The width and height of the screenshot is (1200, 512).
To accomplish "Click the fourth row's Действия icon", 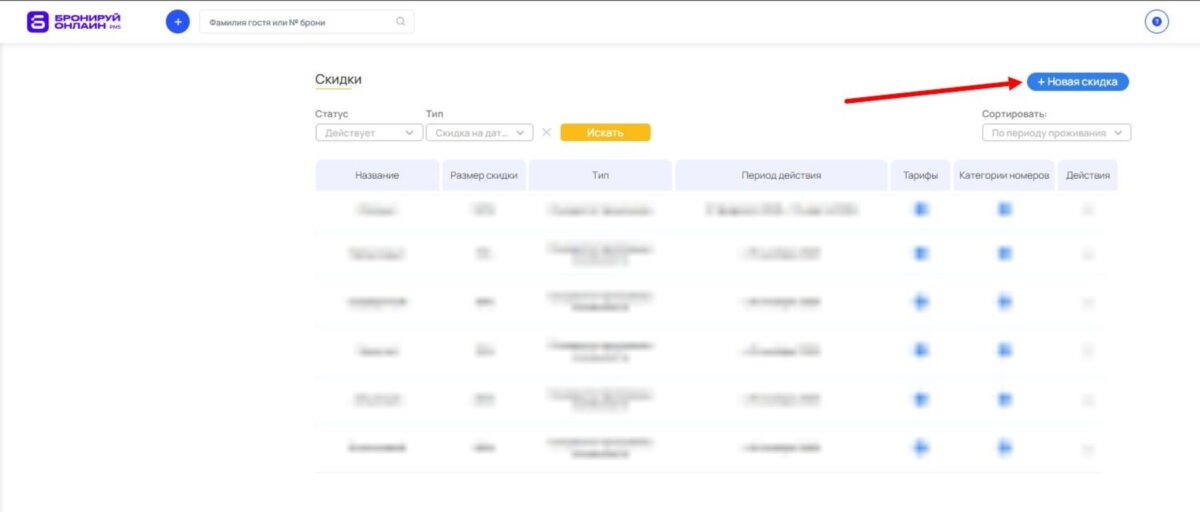I will point(1087,350).
